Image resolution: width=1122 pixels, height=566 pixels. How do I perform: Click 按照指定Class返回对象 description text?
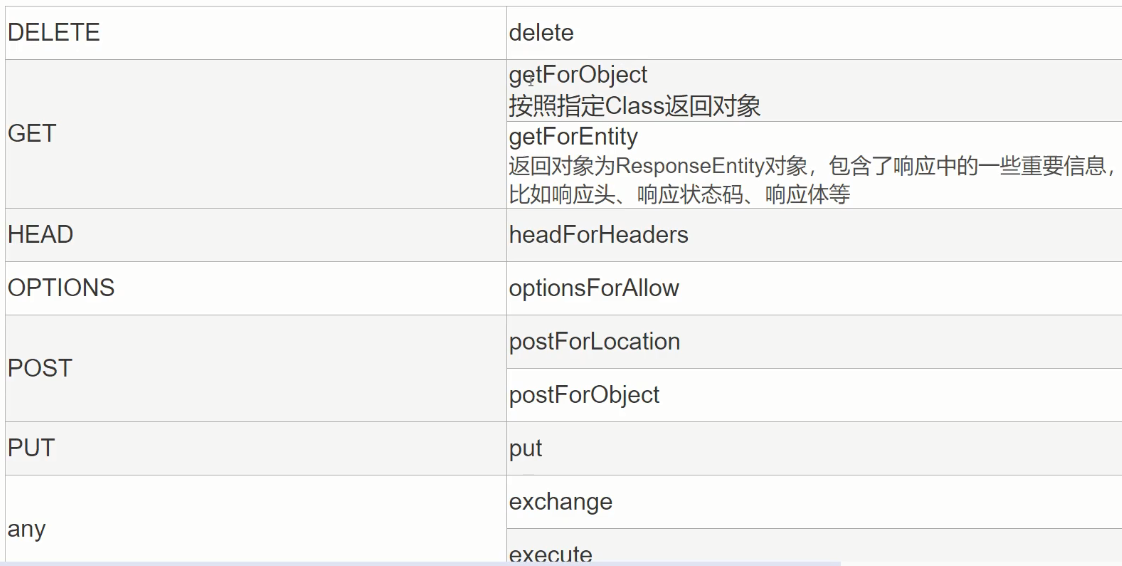(635, 106)
